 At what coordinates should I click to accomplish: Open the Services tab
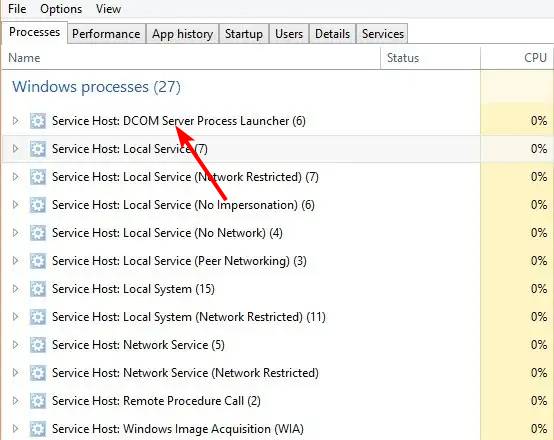383,34
